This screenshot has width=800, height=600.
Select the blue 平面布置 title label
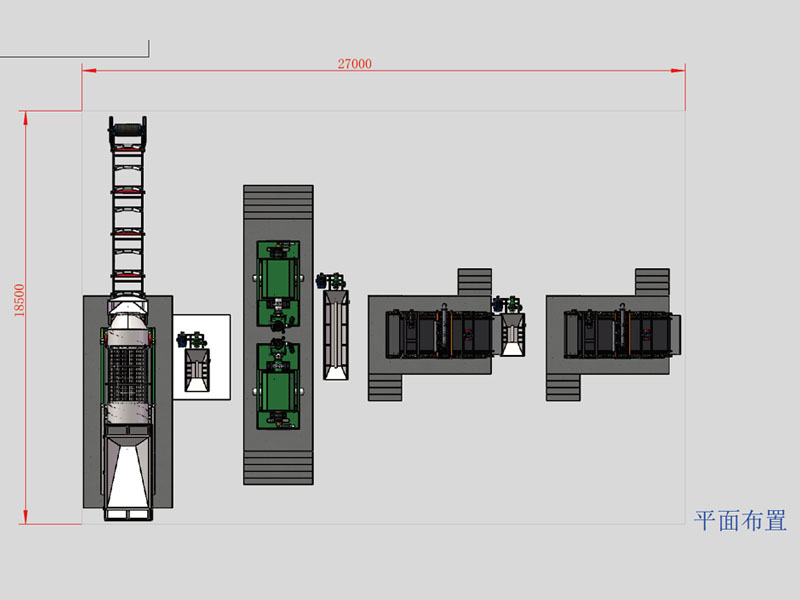coord(740,520)
